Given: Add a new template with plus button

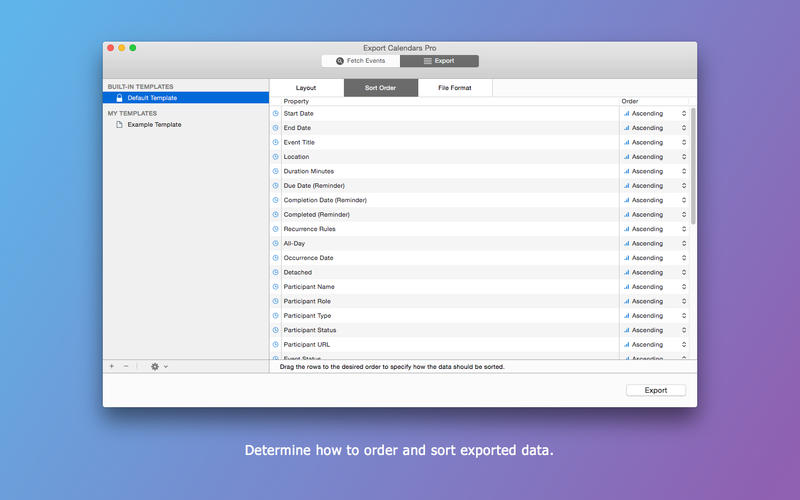Looking at the screenshot, I should (112, 366).
